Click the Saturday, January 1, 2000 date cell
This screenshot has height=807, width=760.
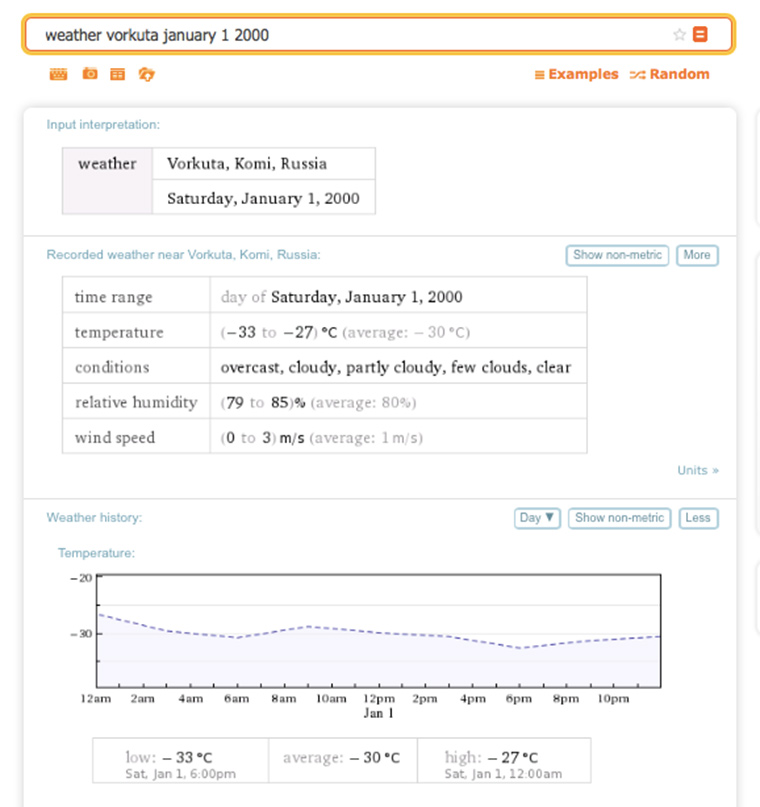pos(263,197)
